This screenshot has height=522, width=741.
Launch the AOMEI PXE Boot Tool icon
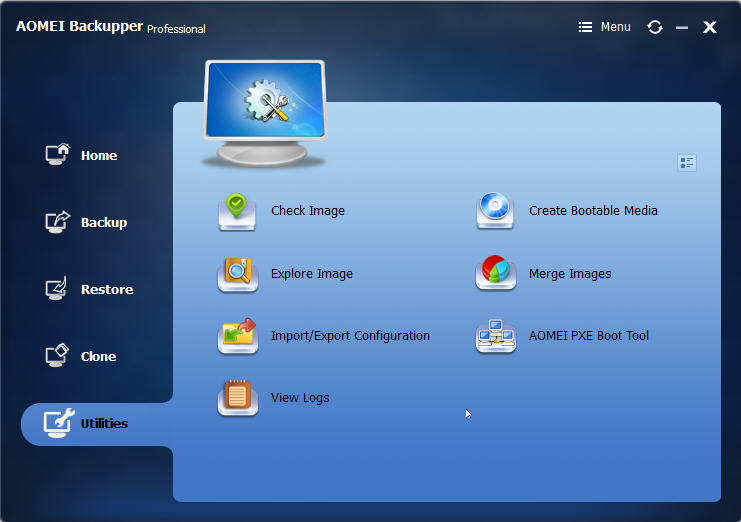coord(495,336)
